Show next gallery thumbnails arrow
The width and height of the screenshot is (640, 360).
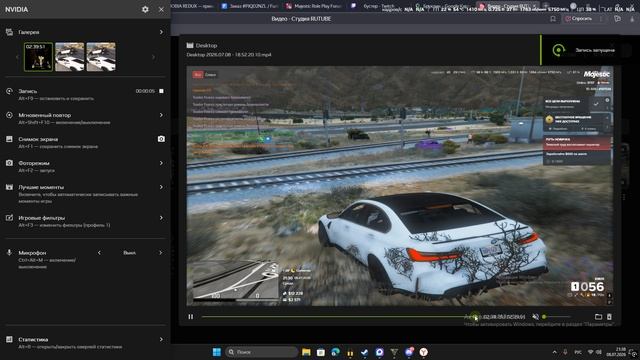click(x=153, y=57)
